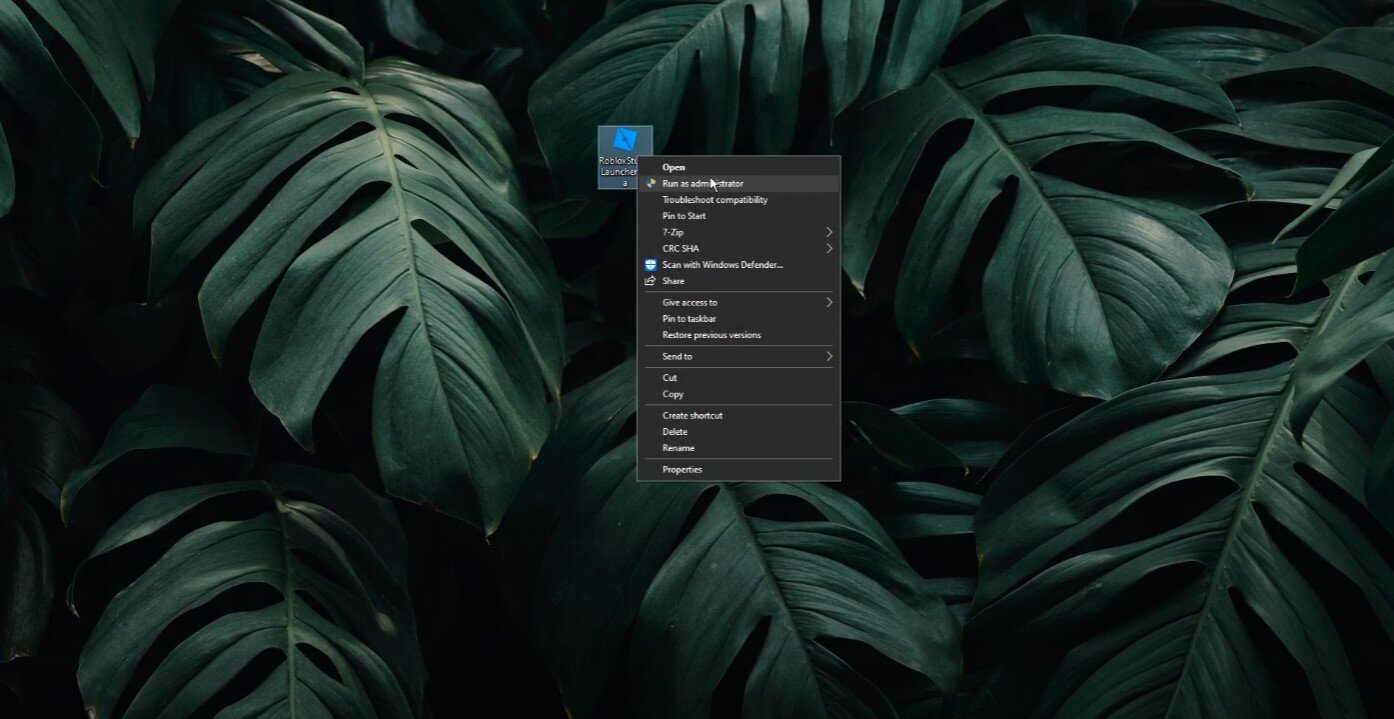Choose Pin to taskbar

(x=689, y=319)
